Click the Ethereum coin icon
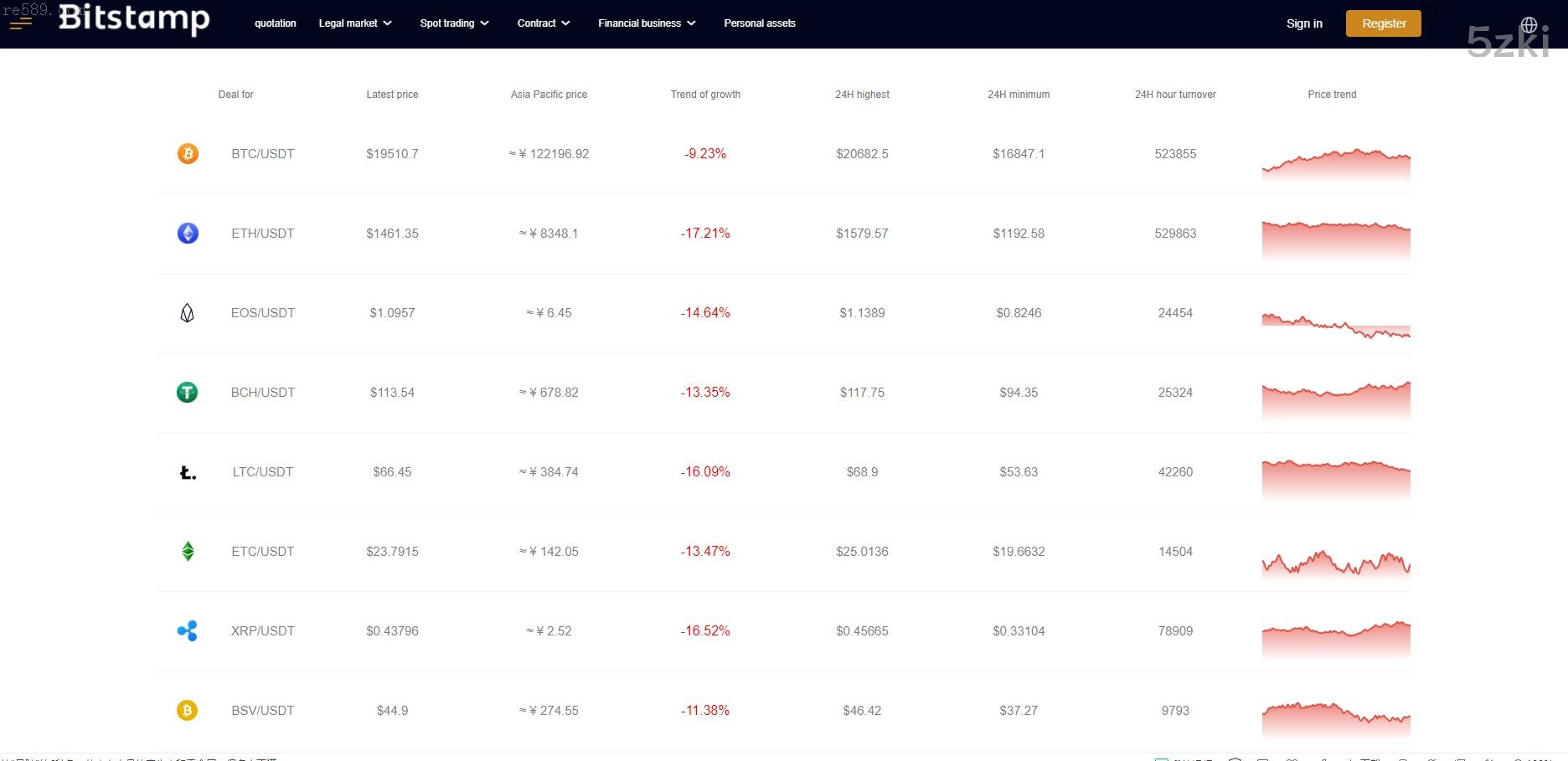 pyautogui.click(x=188, y=234)
